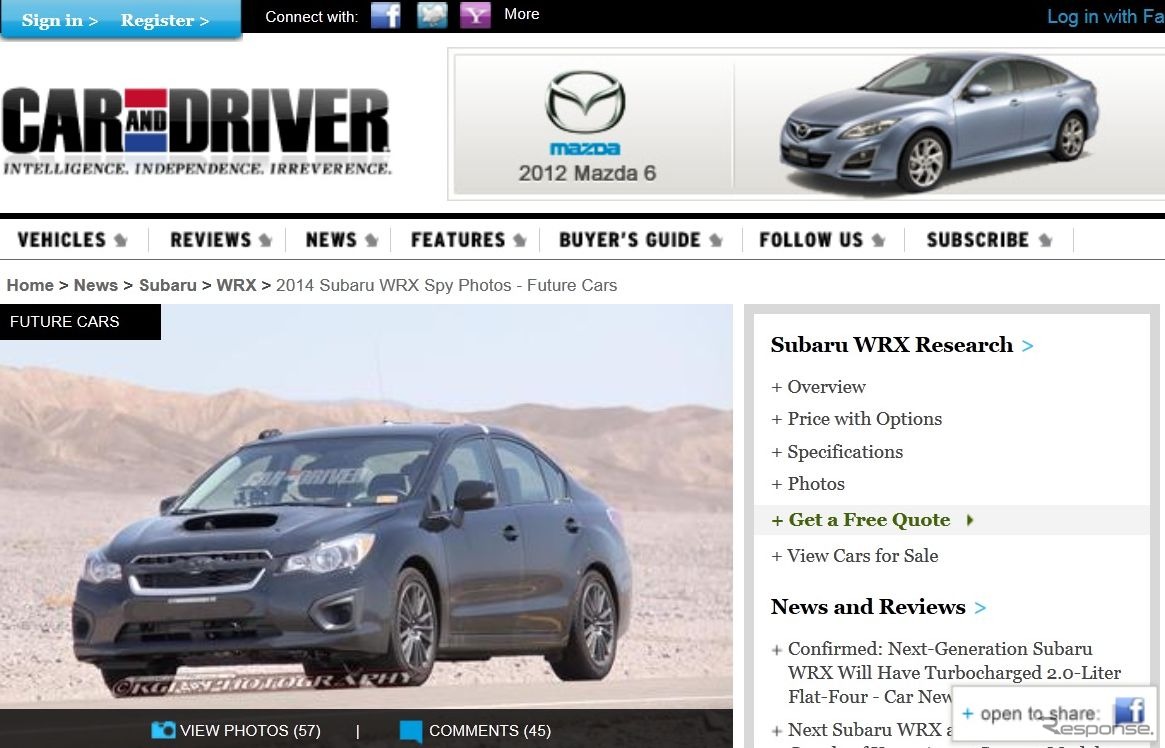Connect with the Twitter bird icon

[432, 15]
